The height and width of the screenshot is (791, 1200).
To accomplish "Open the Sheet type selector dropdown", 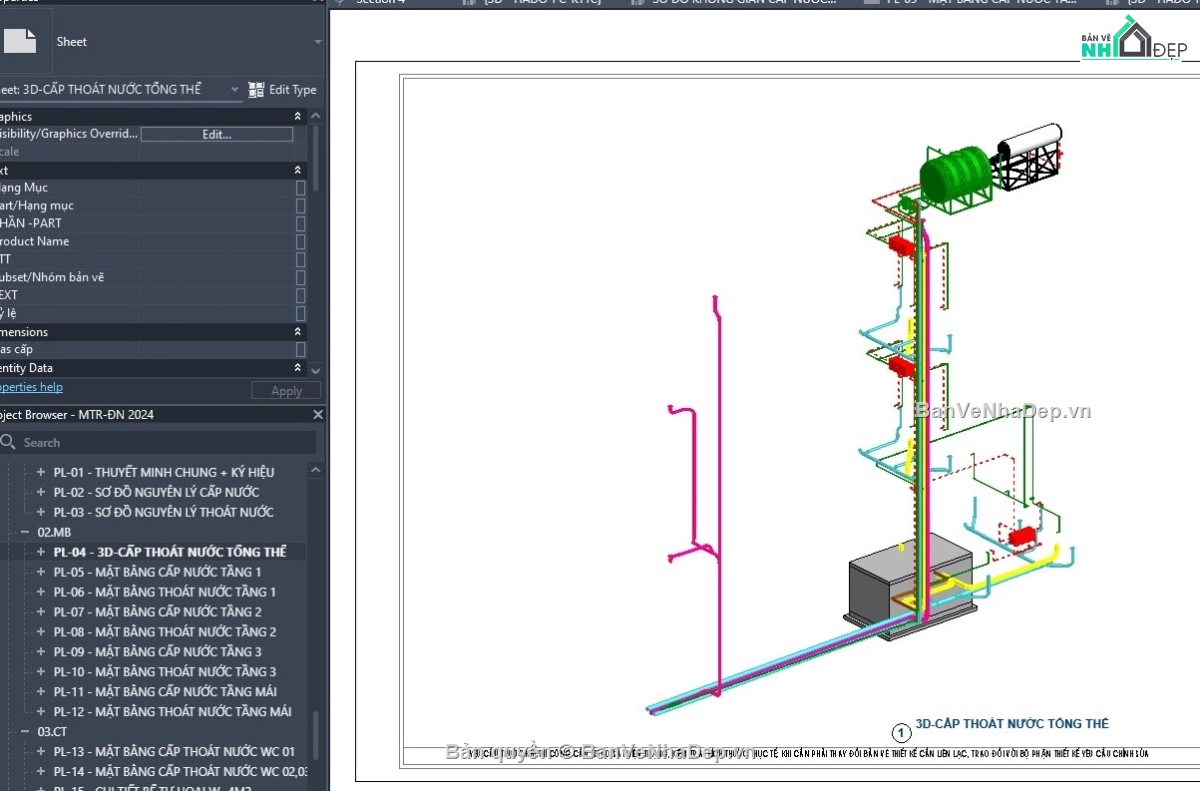I will 318,42.
